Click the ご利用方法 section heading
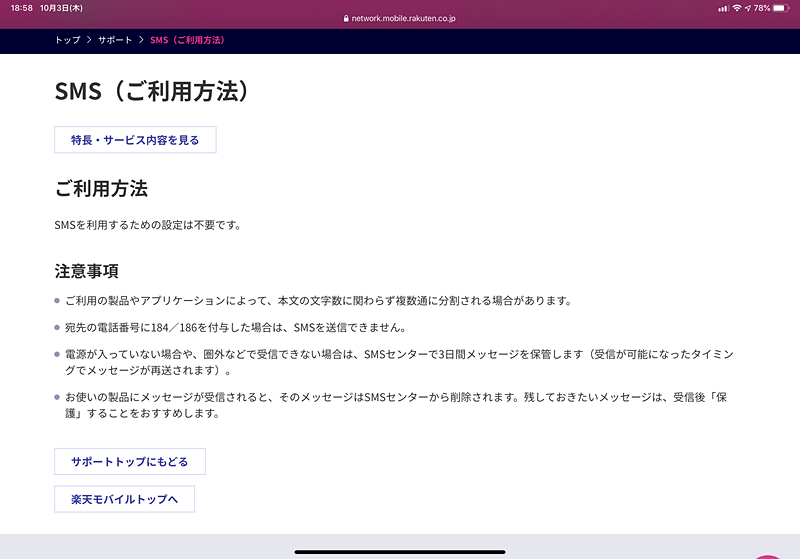This screenshot has height=559, width=800. click(101, 189)
